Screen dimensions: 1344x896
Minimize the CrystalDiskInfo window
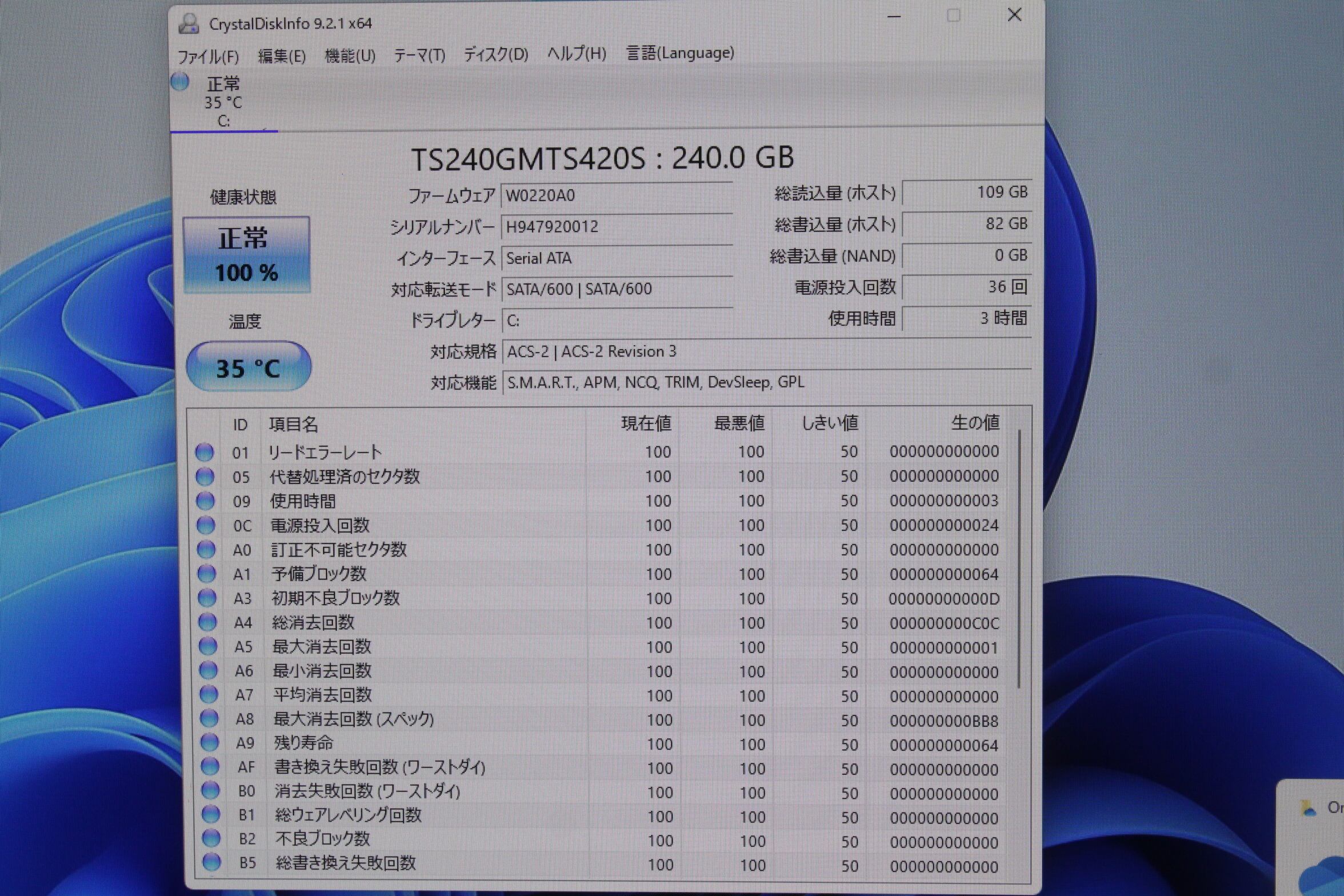894,17
